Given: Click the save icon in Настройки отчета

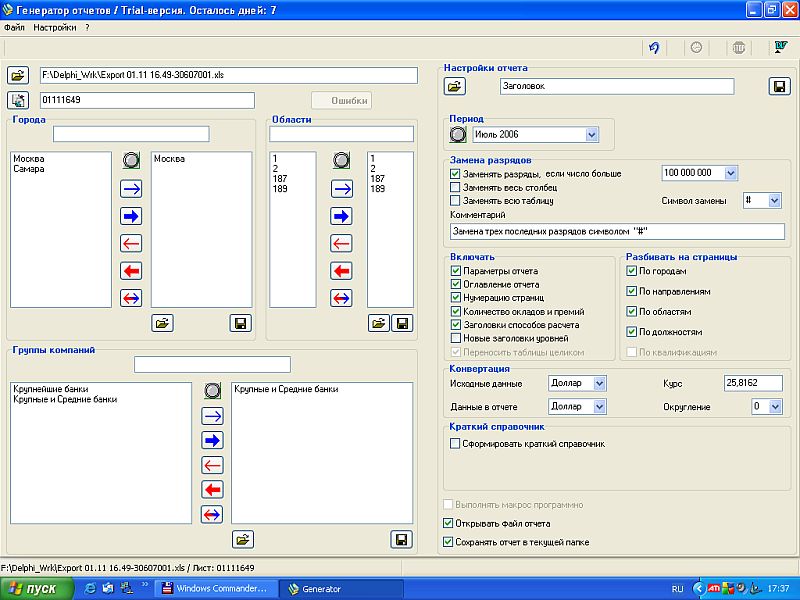Looking at the screenshot, I should [x=780, y=87].
